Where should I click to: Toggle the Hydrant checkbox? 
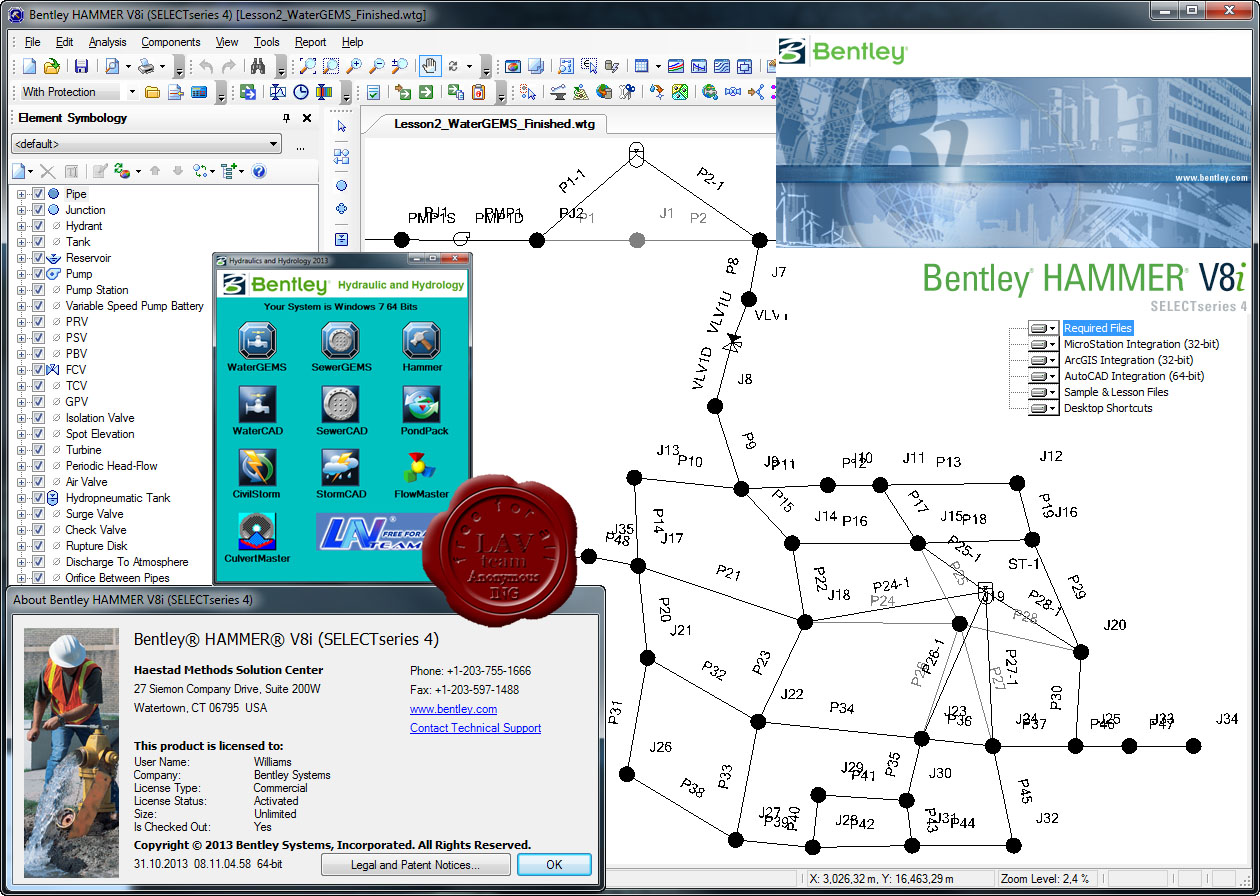tap(38, 226)
